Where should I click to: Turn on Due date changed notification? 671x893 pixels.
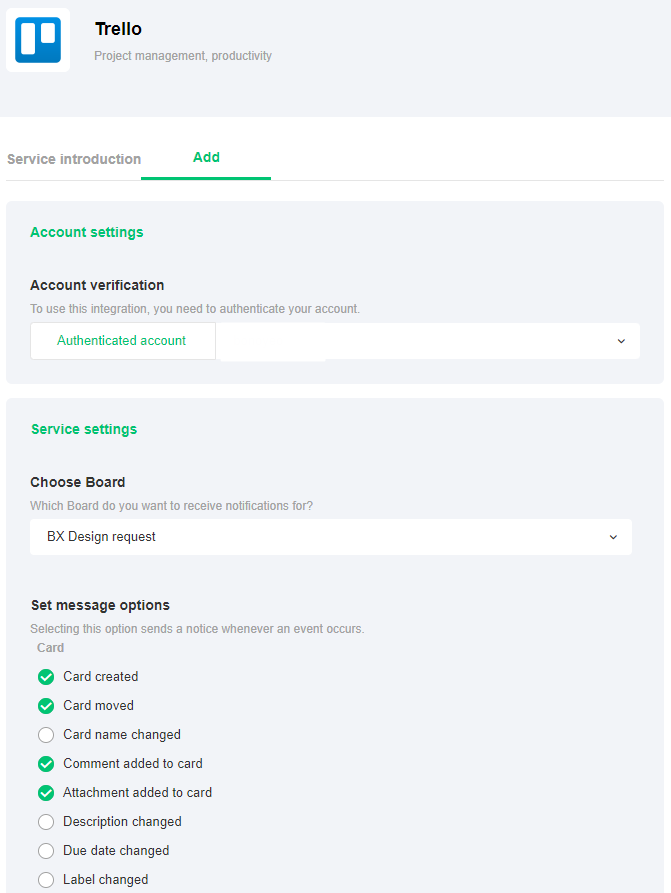[x=46, y=851]
